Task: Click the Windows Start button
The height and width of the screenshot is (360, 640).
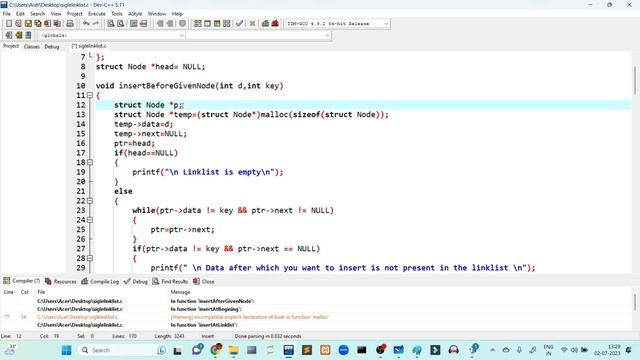Action: (66, 350)
